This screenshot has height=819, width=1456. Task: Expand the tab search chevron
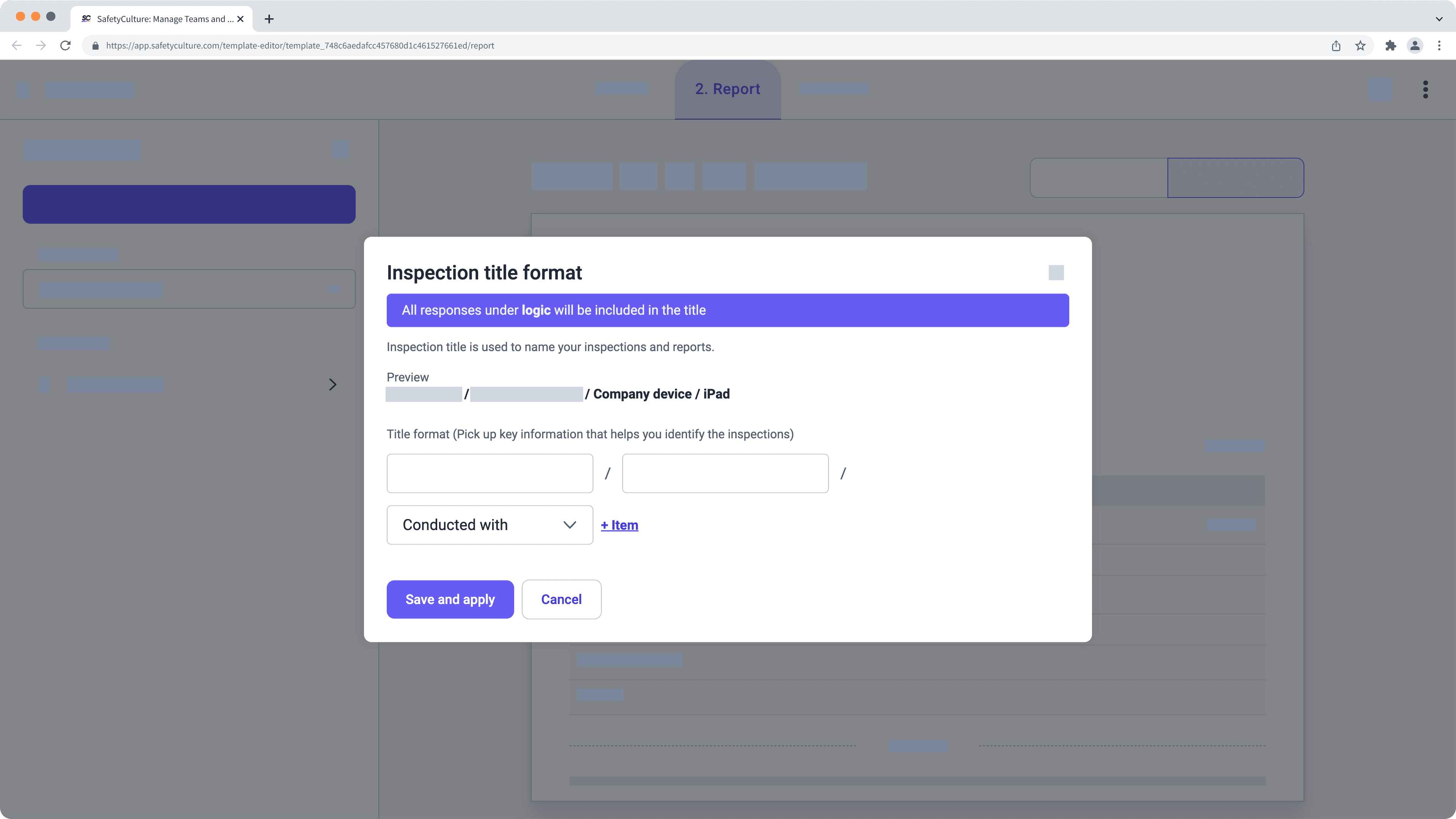(1439, 19)
